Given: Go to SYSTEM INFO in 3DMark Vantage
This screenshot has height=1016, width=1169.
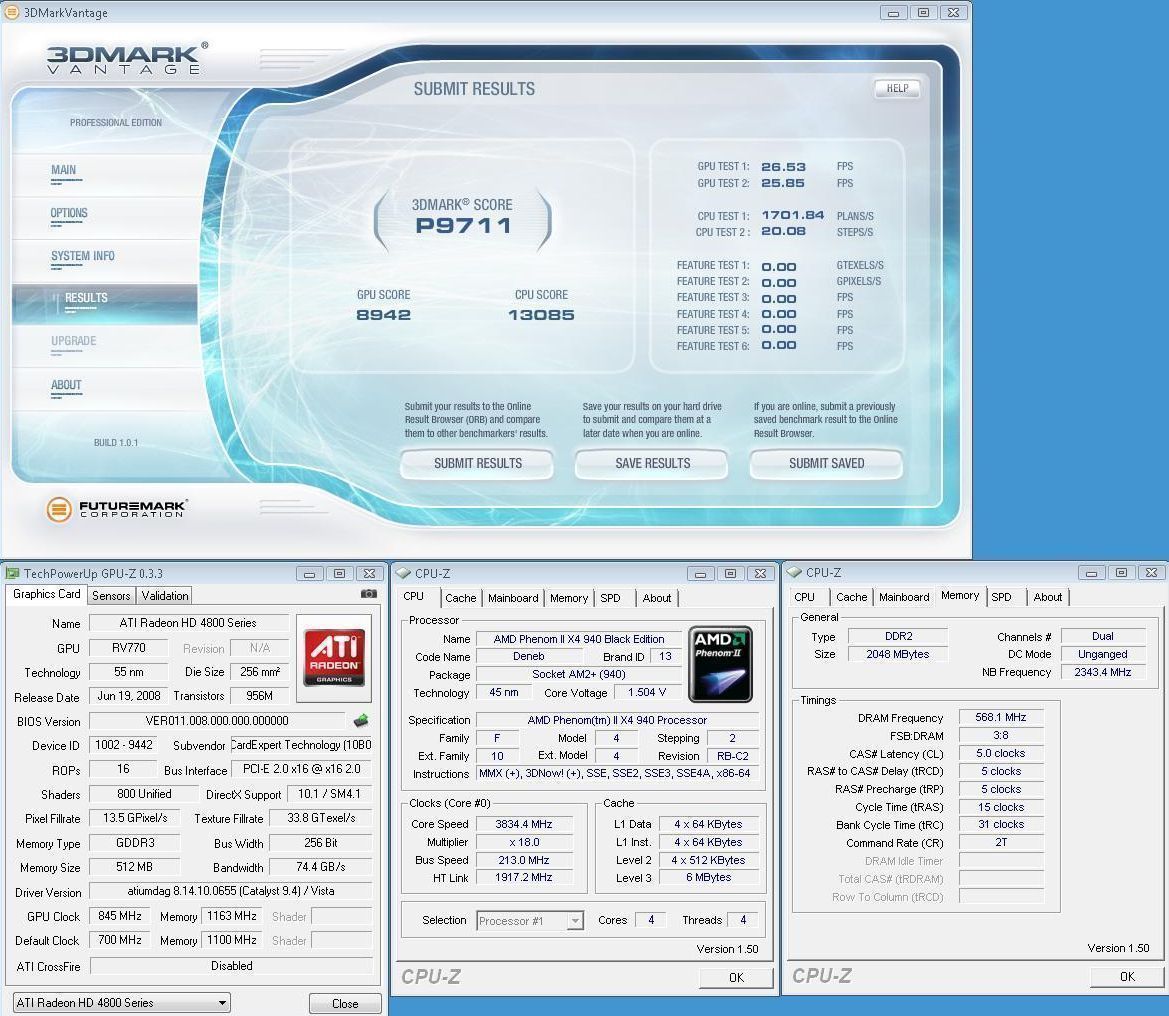Looking at the screenshot, I should (83, 256).
